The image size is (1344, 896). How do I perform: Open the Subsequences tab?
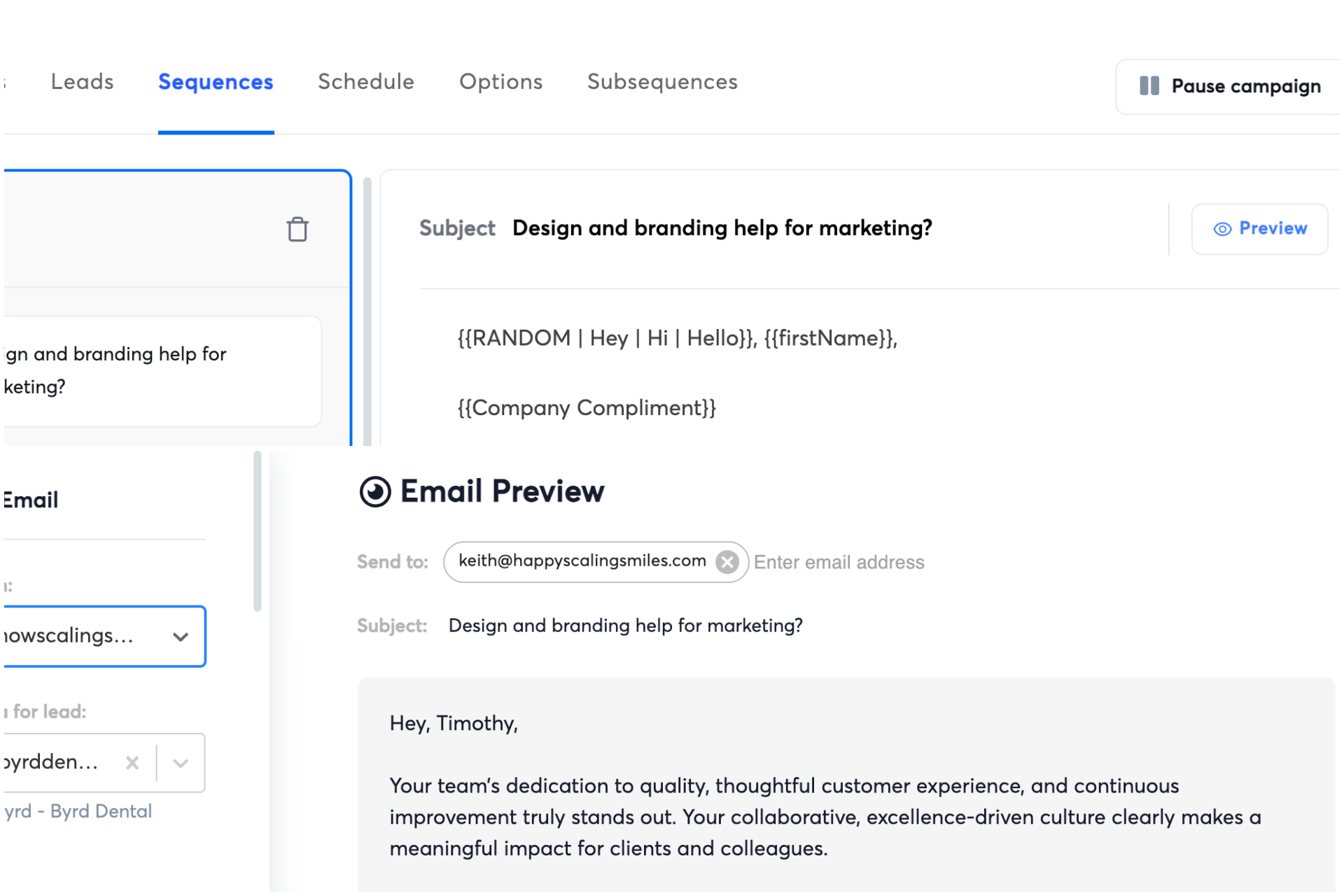661,82
